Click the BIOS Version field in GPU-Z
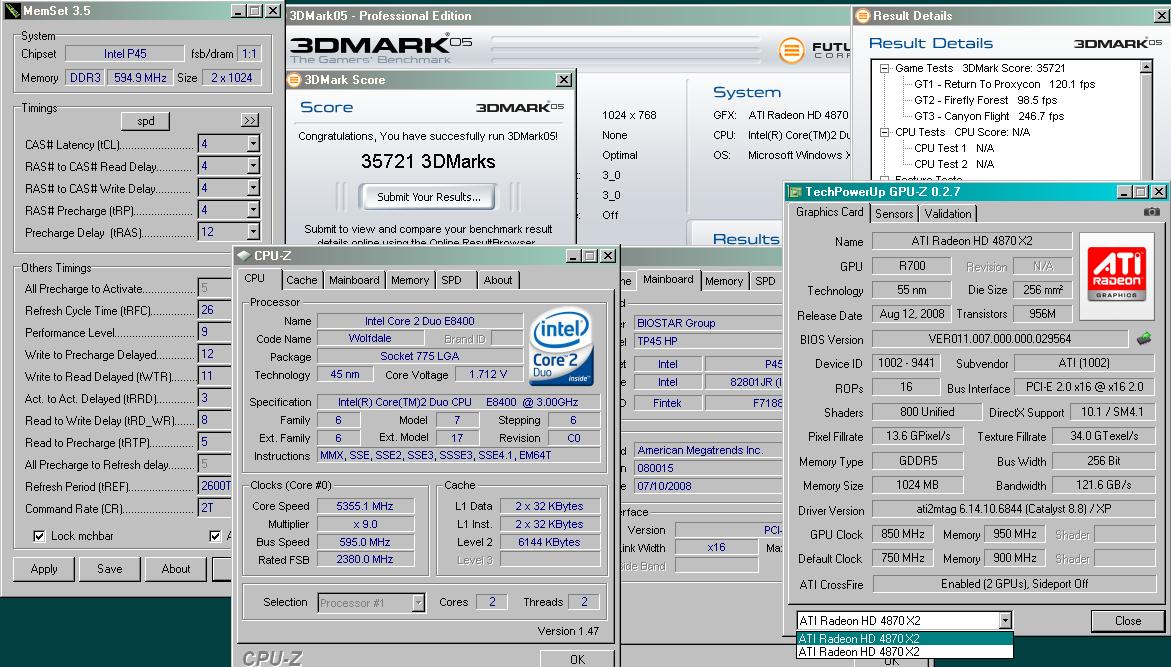This screenshot has height=667, width=1171. pyautogui.click(x=999, y=338)
